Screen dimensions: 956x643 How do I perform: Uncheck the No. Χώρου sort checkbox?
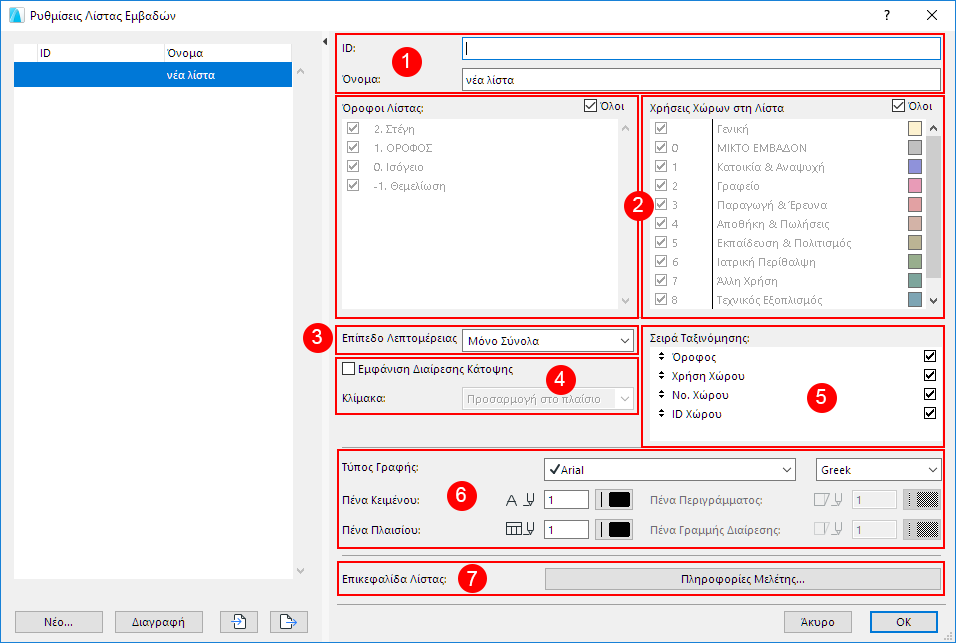(x=930, y=394)
